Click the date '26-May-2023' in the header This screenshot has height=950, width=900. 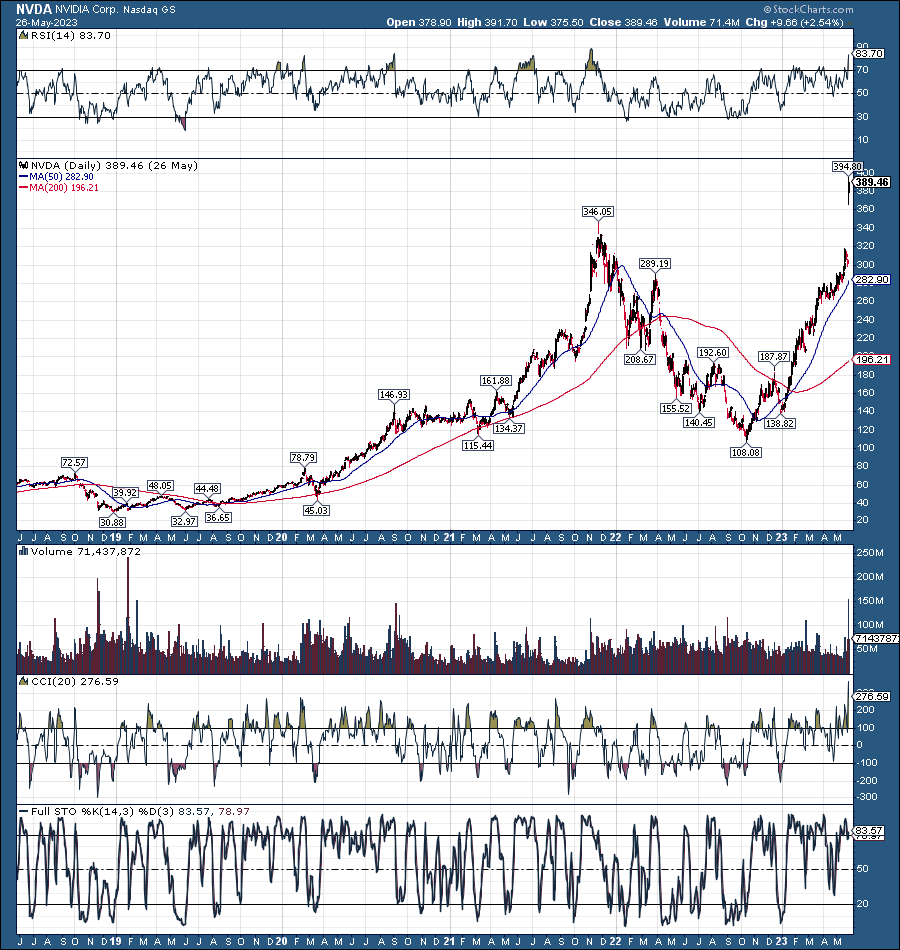47,22
